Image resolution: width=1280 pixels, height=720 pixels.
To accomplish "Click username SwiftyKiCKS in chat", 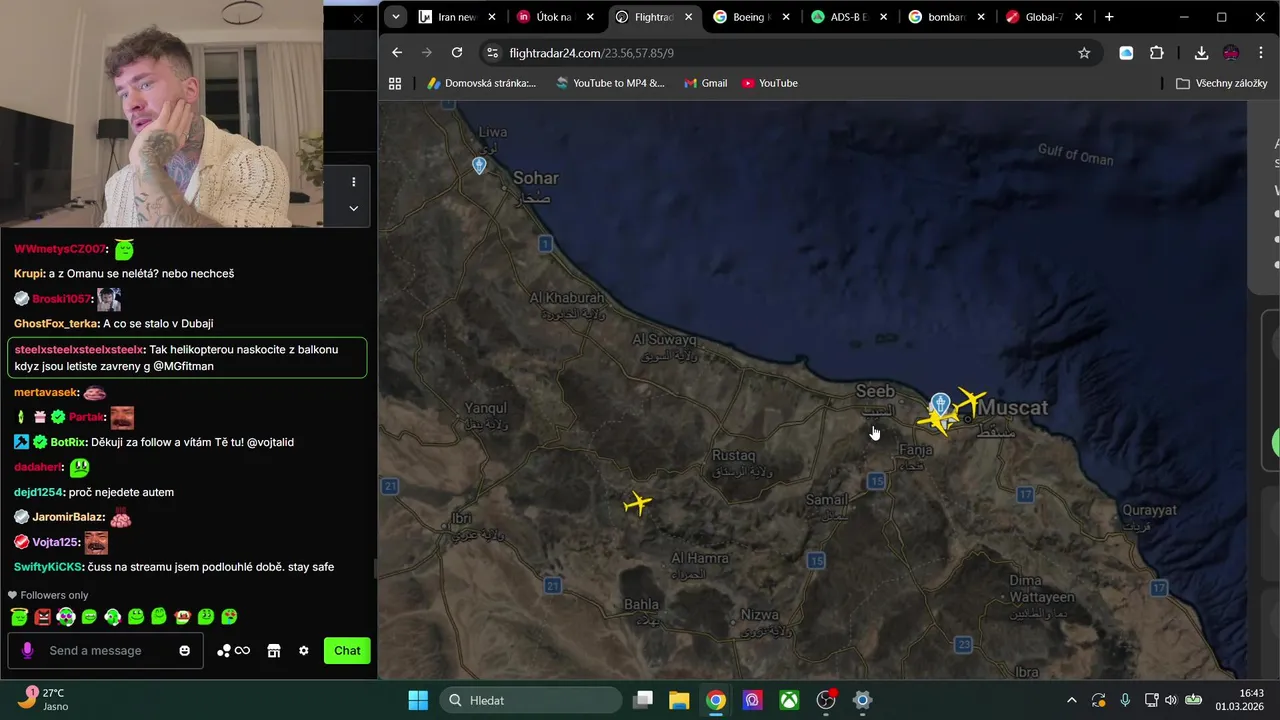I will click(47, 567).
